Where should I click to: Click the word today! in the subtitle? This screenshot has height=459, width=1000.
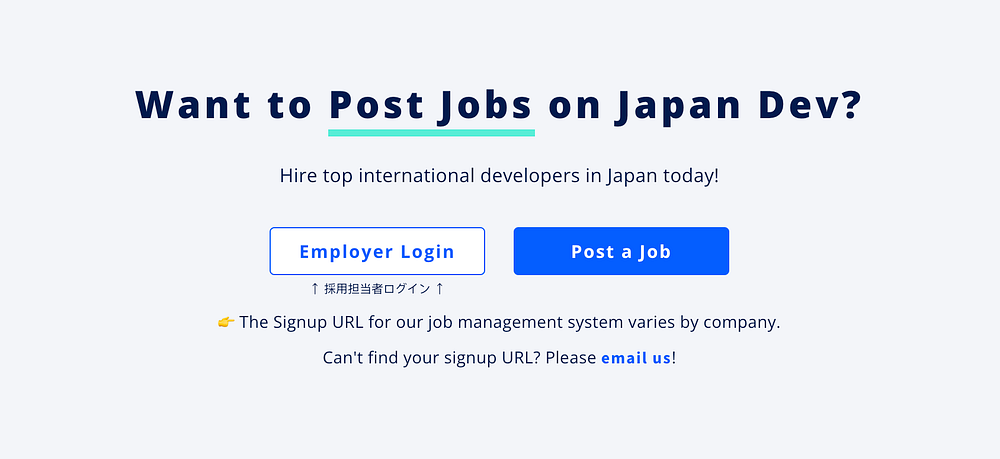[691, 176]
